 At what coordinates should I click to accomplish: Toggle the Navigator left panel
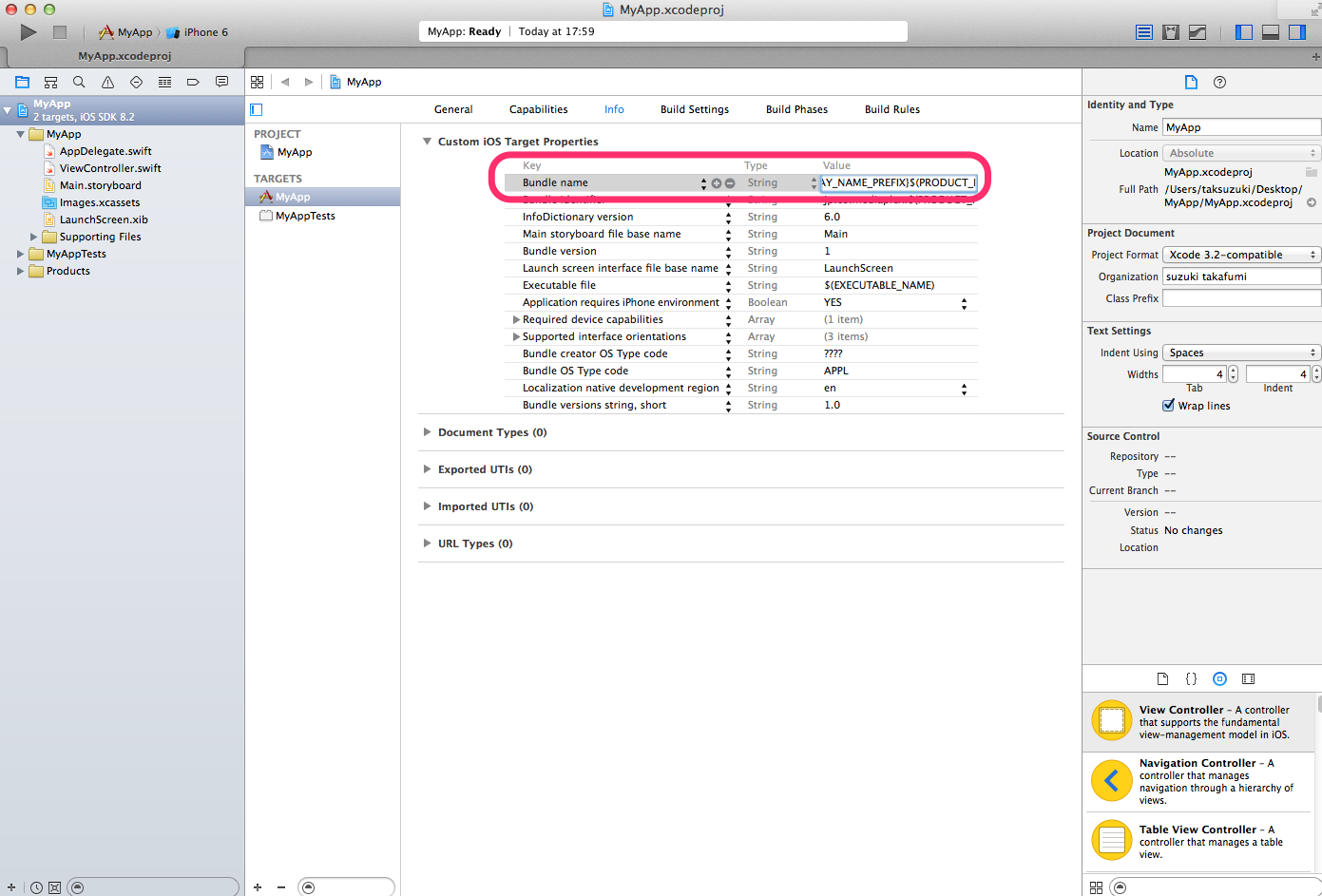coord(1243,32)
